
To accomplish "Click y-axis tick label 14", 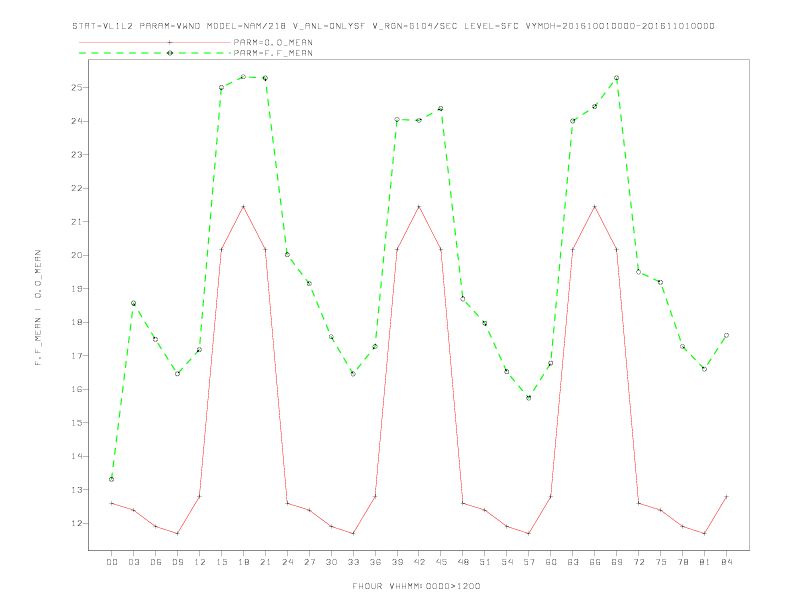I will tap(76, 456).
